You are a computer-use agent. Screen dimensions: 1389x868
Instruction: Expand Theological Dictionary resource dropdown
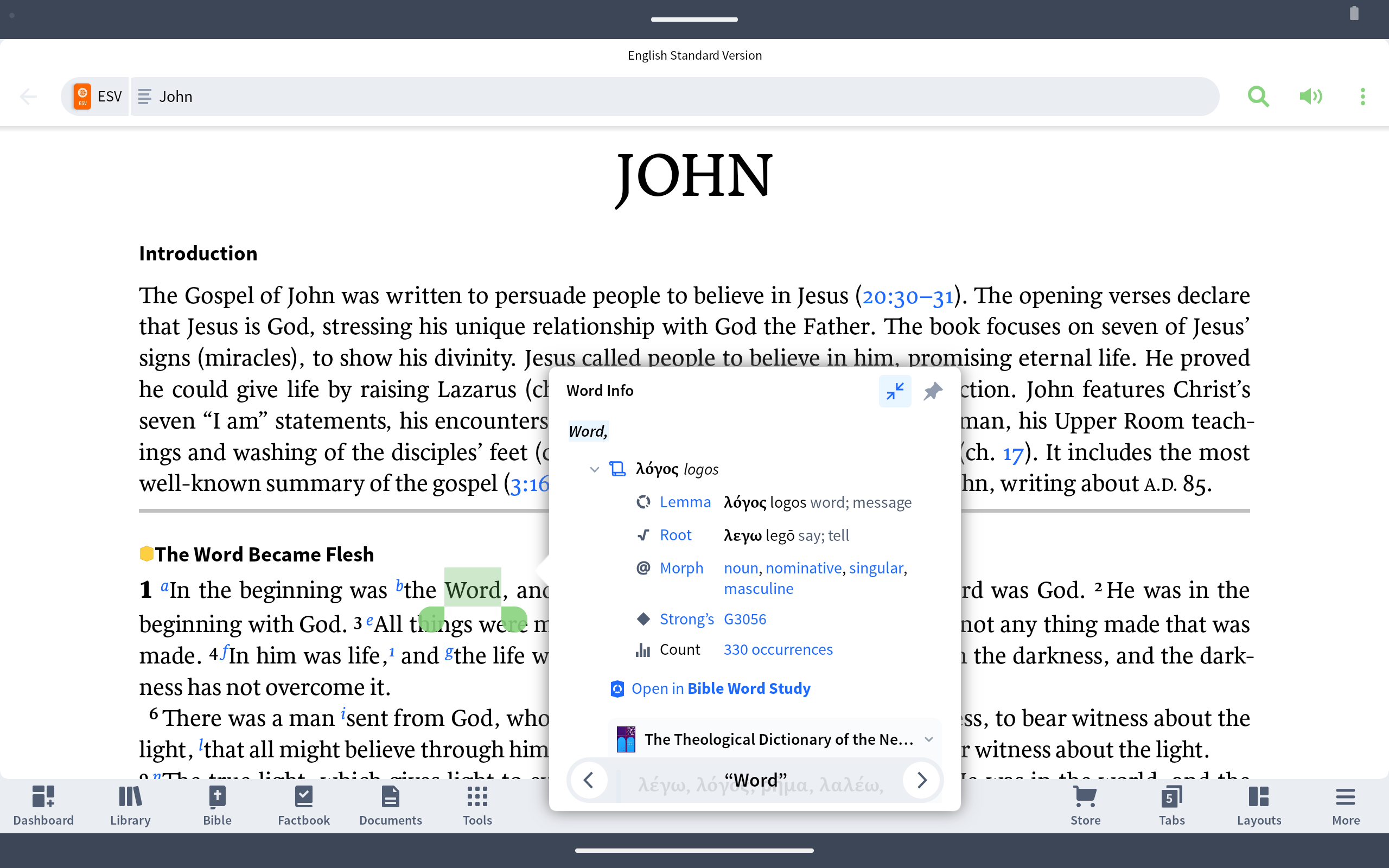click(929, 739)
